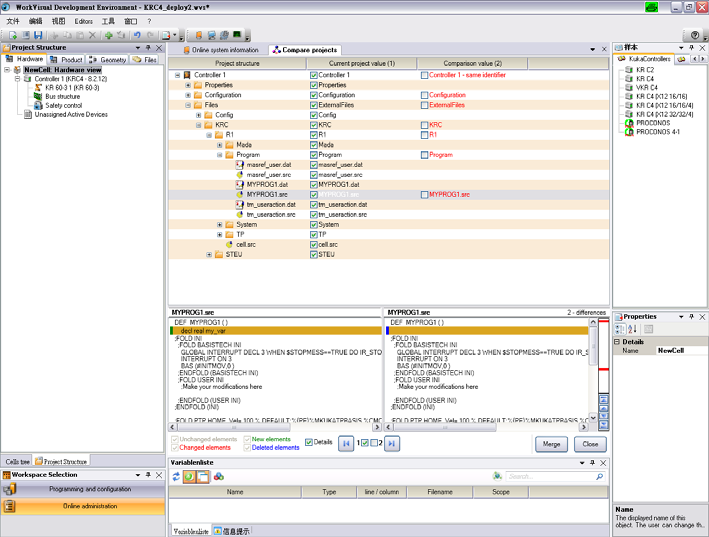
Task: Collapse the Program folder in project structure
Action: click(x=220, y=155)
